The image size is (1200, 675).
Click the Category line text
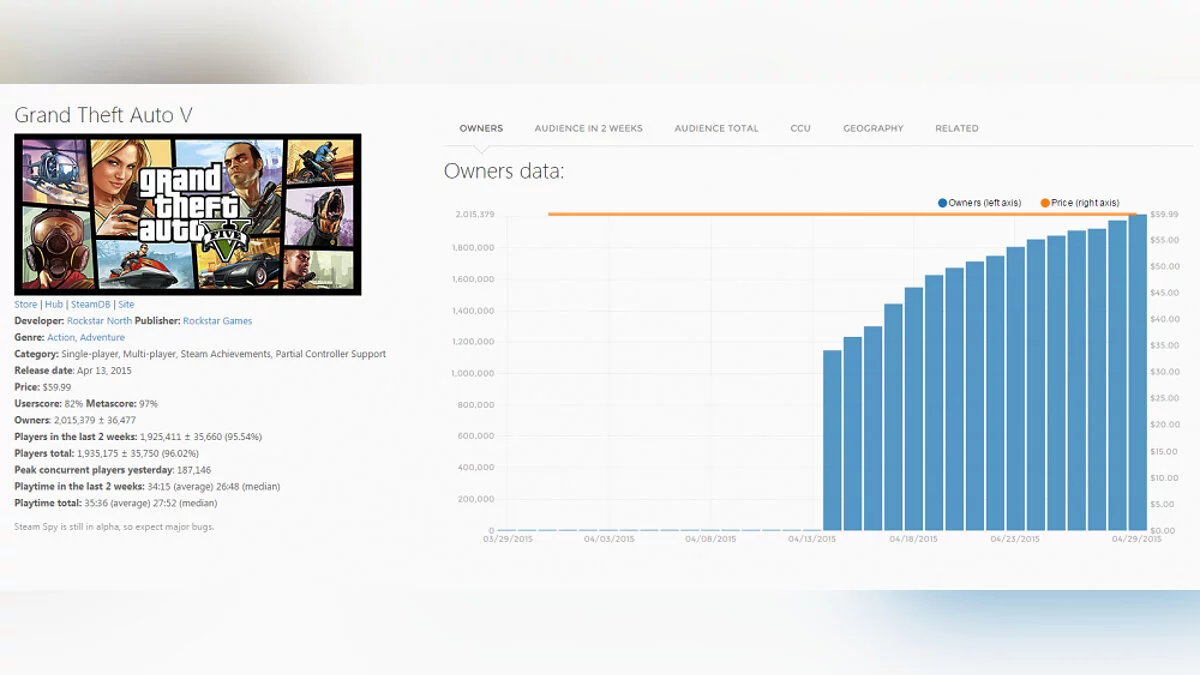[x=200, y=354]
